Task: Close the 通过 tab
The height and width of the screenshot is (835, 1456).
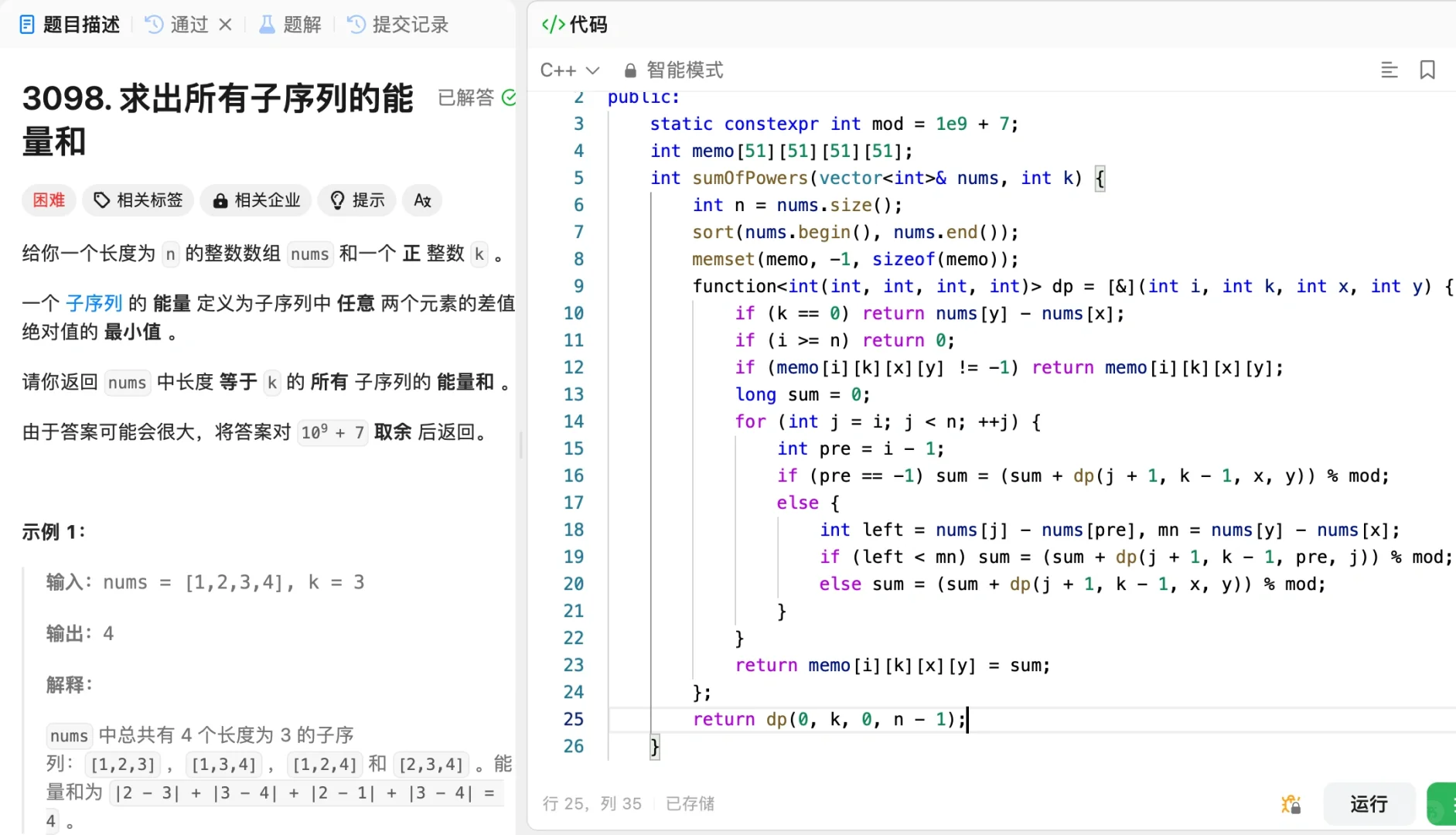Action: (225, 25)
